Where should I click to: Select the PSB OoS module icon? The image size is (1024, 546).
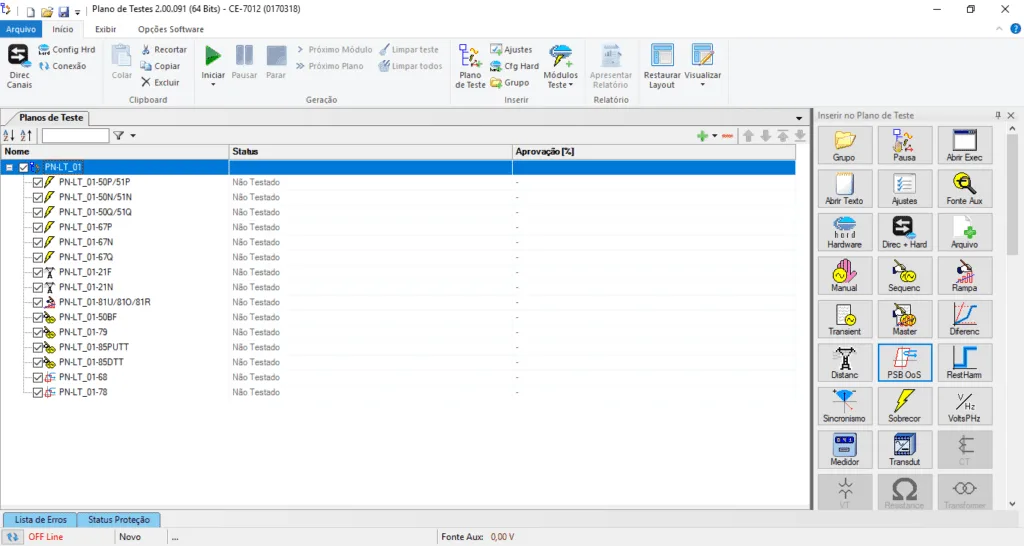pyautogui.click(x=904, y=362)
